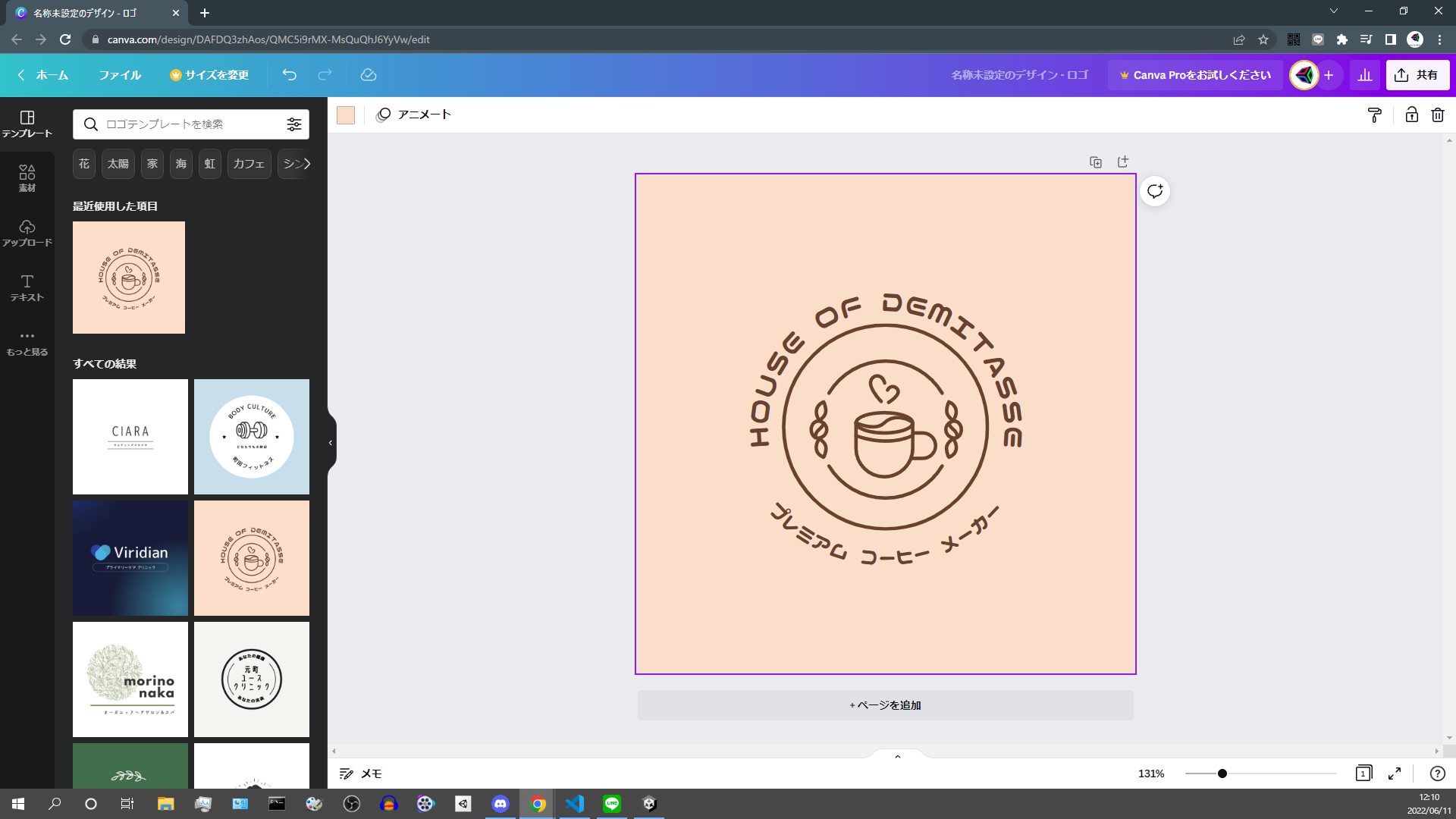The image size is (1456, 819).
Task: Click the ページを追加 button
Action: [885, 705]
